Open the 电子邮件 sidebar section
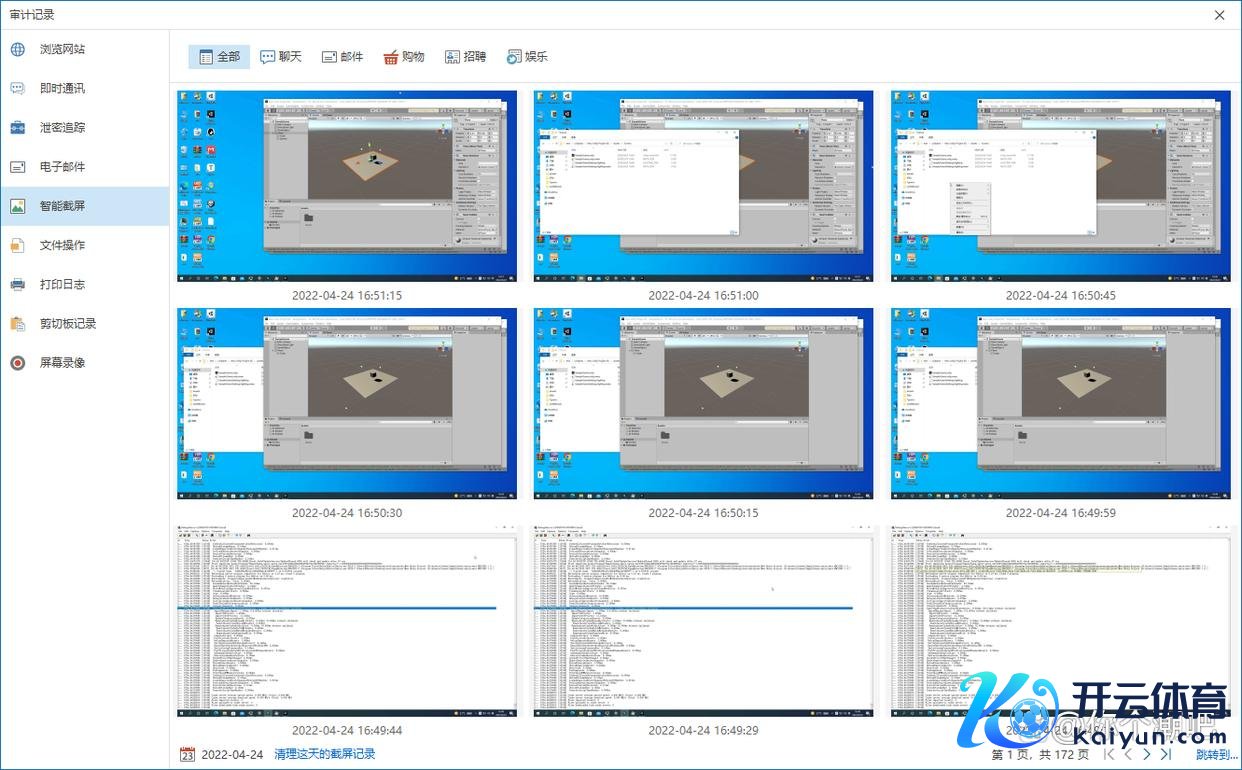 click(62, 167)
